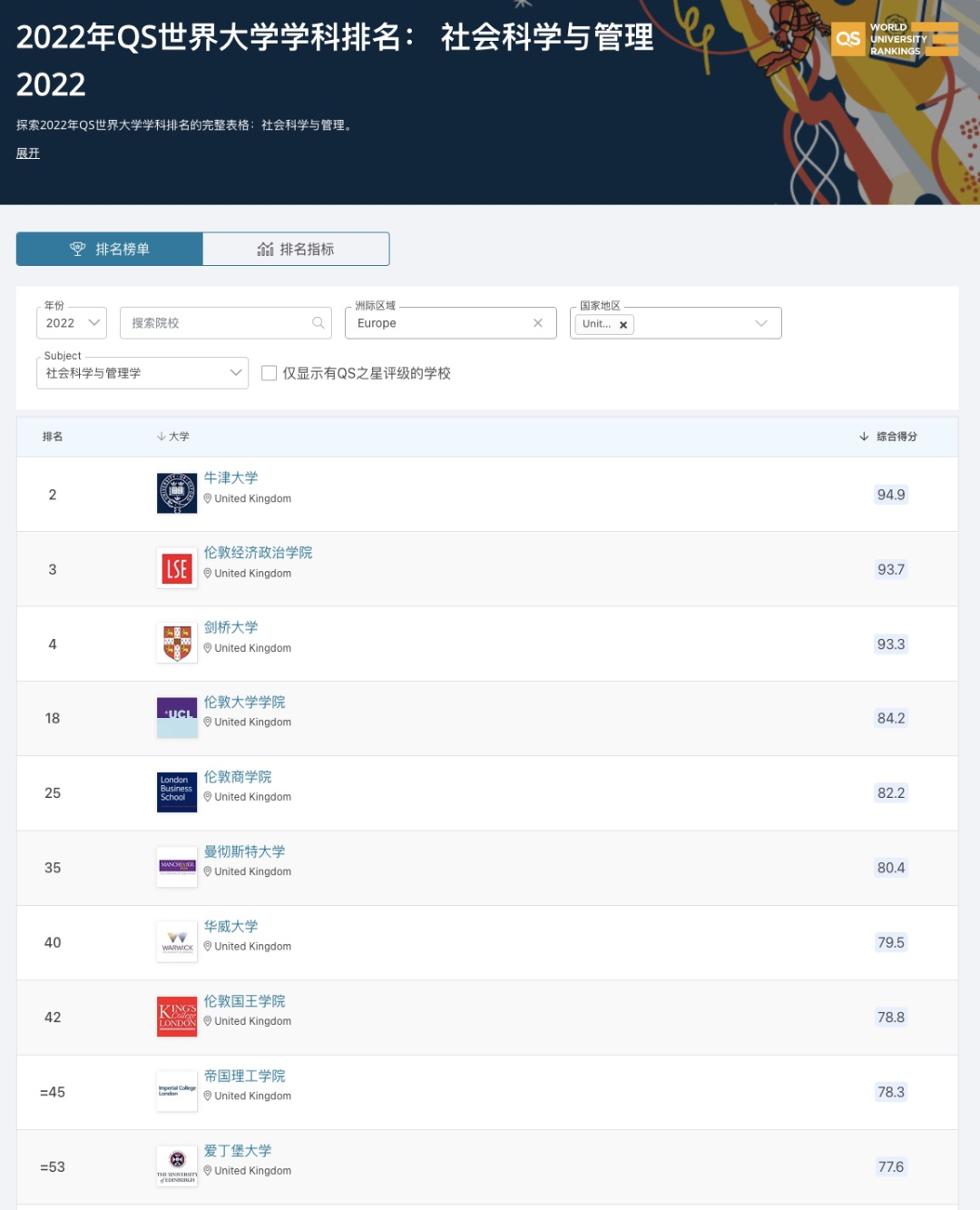
Task: Open the King's College London logo
Action: [177, 1016]
